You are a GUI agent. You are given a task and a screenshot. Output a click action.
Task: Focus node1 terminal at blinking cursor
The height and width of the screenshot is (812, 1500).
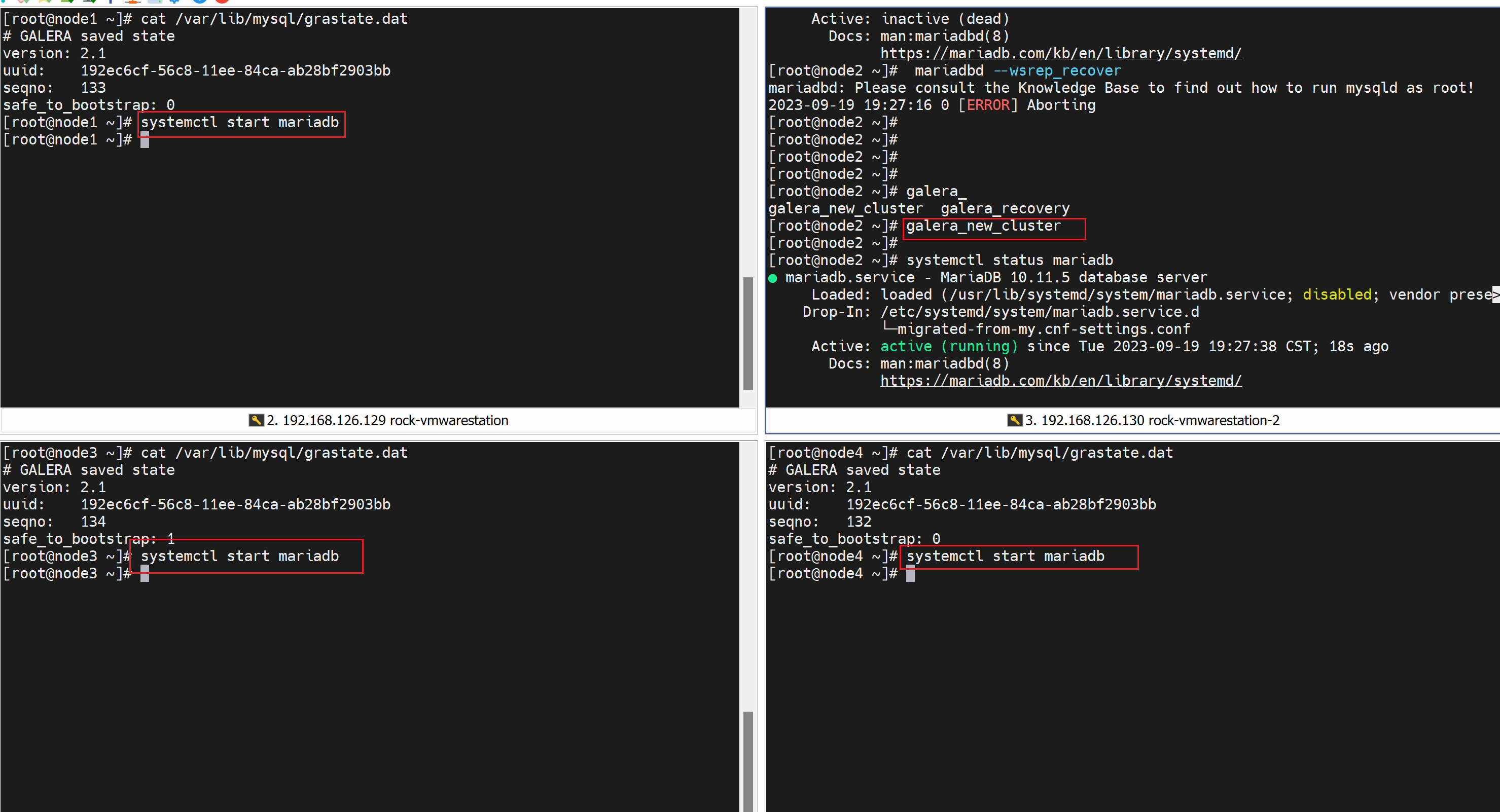tap(145, 140)
